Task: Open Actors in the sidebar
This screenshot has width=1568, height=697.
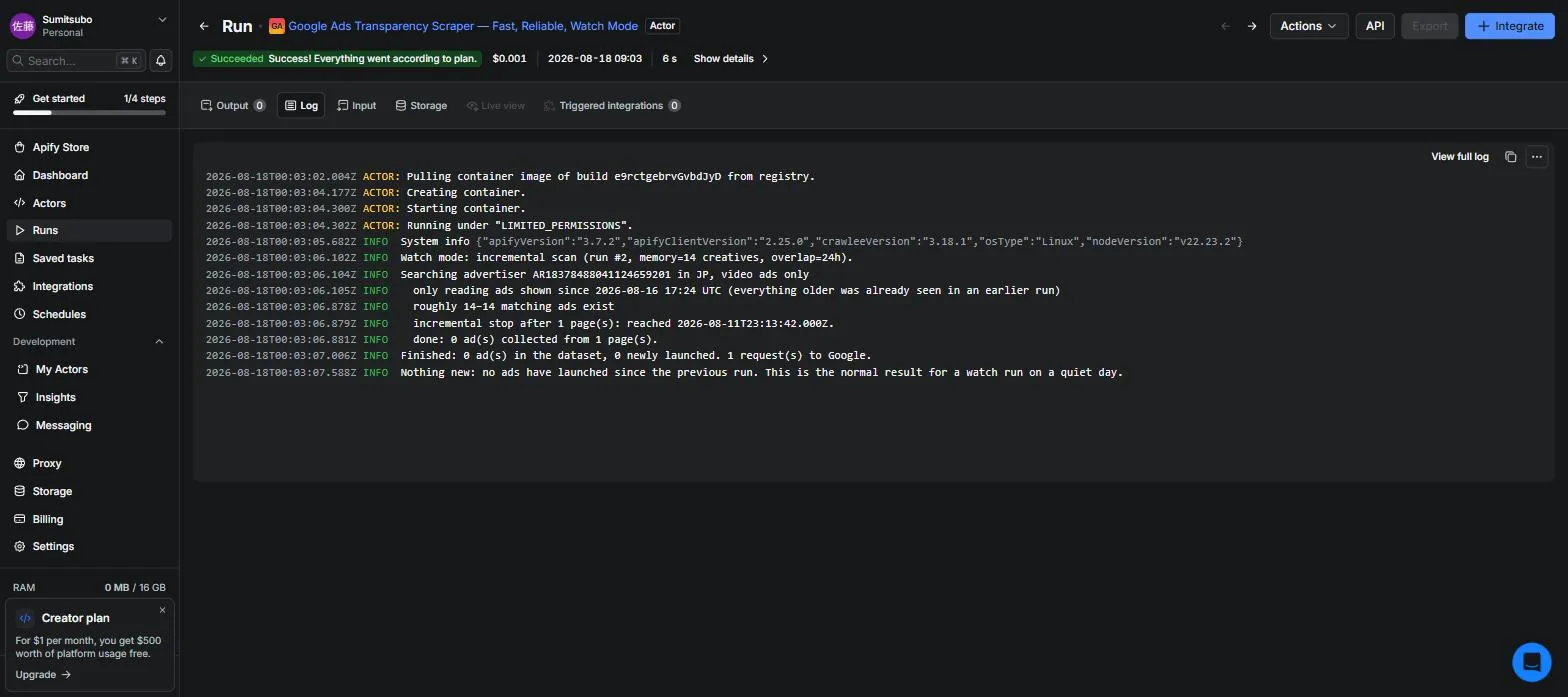Action: tap(89, 203)
